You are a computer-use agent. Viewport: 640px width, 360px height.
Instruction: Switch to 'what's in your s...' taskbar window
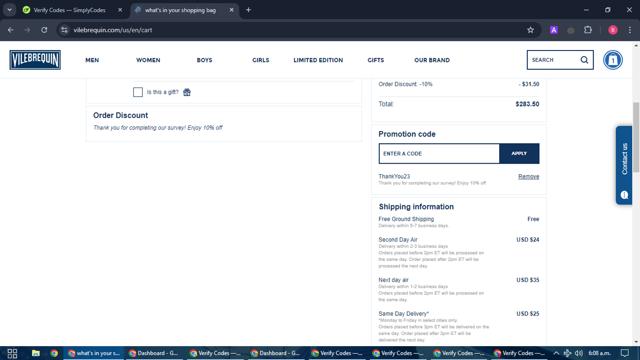pyautogui.click(x=94, y=353)
